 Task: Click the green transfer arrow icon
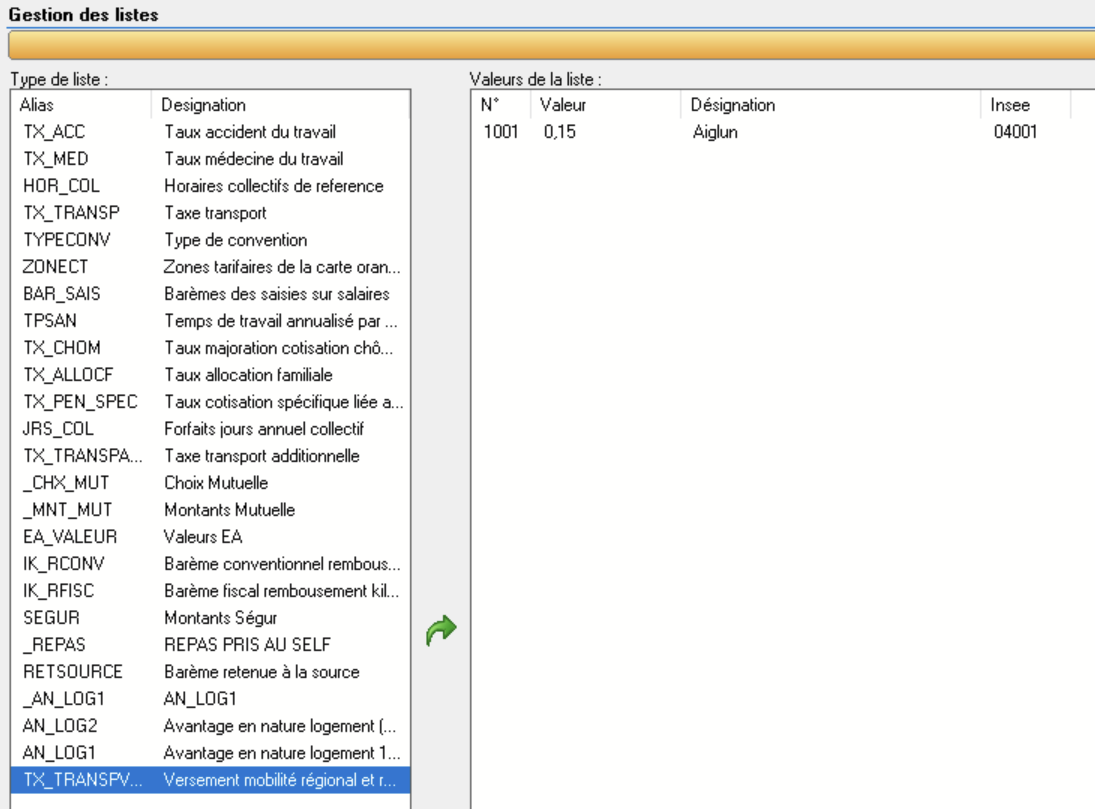coord(441,629)
